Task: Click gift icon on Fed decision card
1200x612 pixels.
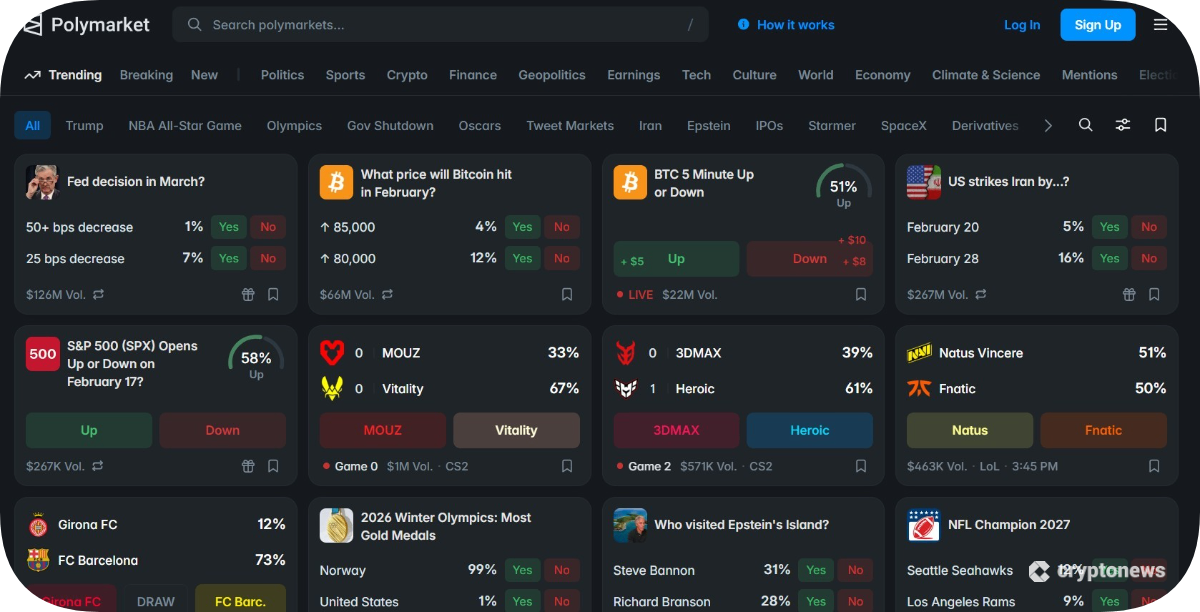Action: 248,295
